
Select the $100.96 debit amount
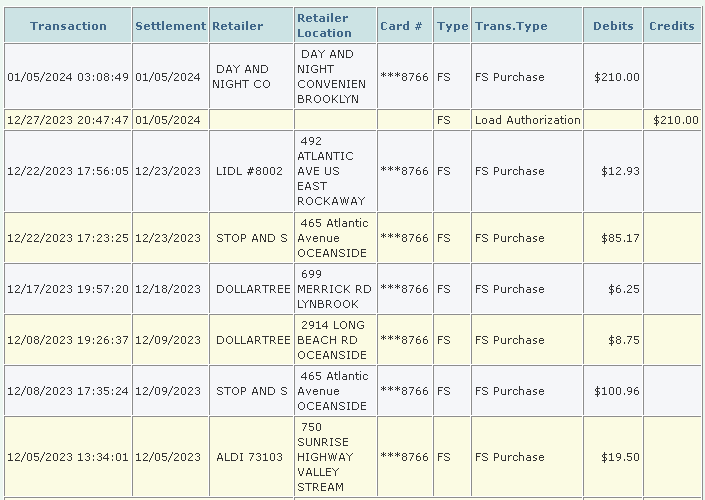[x=616, y=391]
